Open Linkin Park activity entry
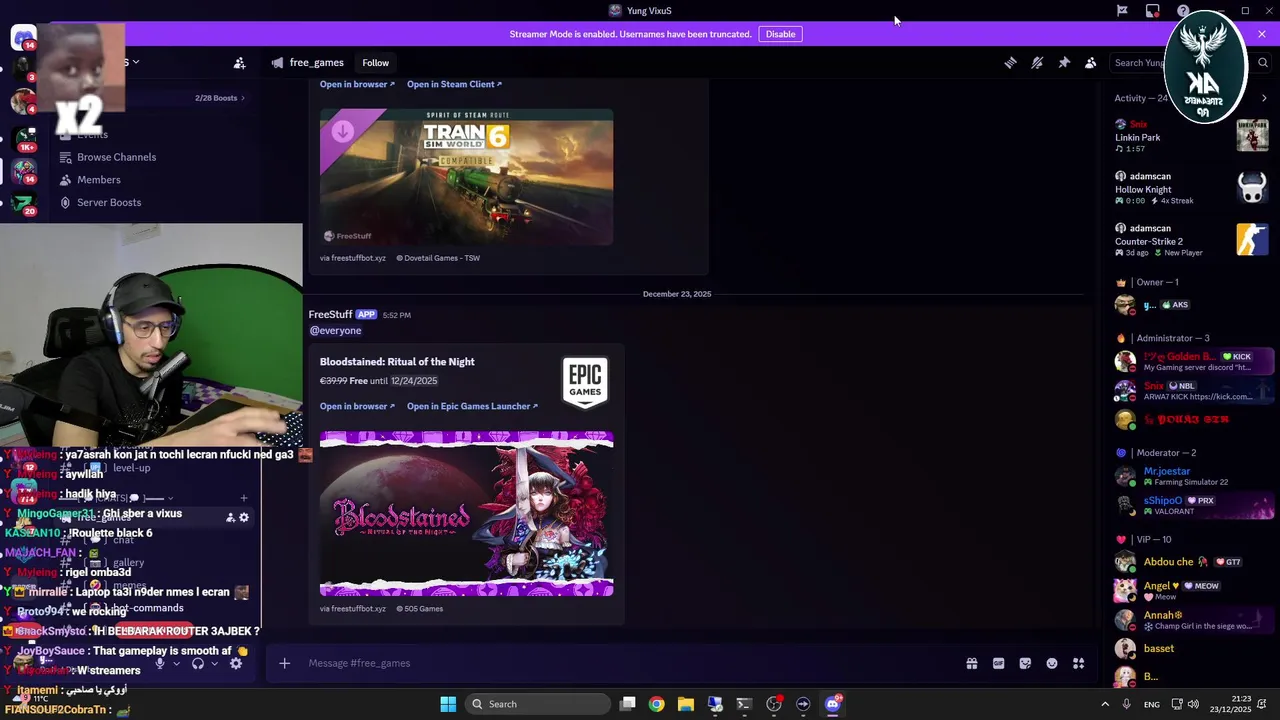Screen dimensions: 1280x720 pyautogui.click(x=1192, y=136)
